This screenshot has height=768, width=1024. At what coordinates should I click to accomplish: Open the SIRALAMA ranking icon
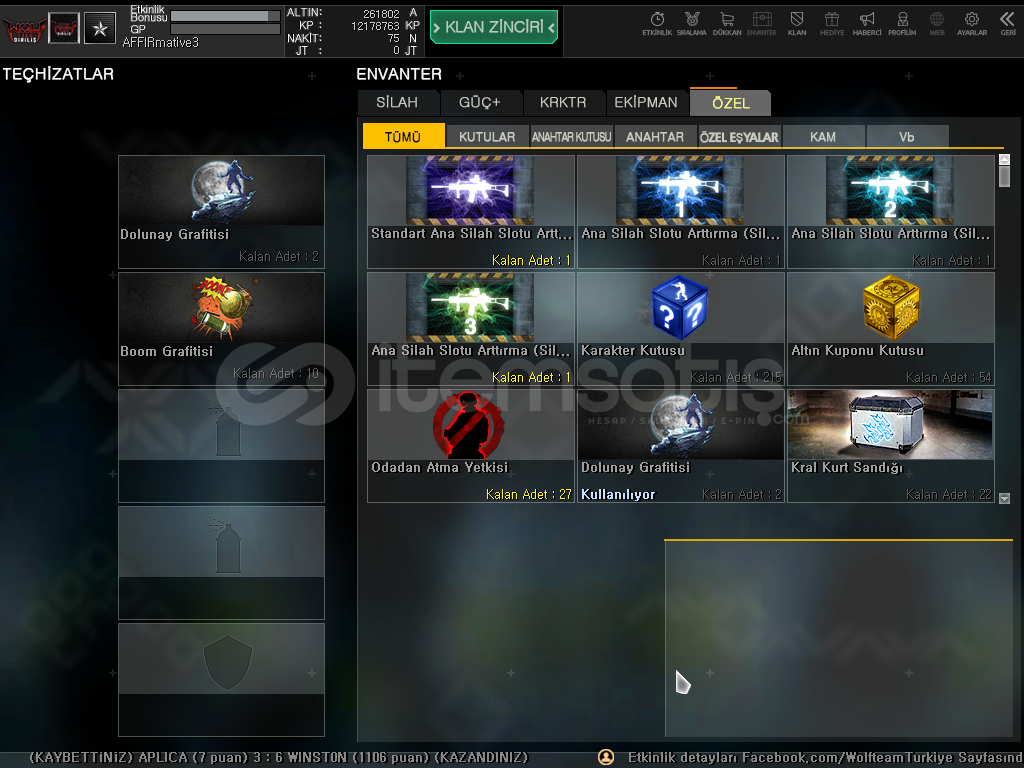692,24
